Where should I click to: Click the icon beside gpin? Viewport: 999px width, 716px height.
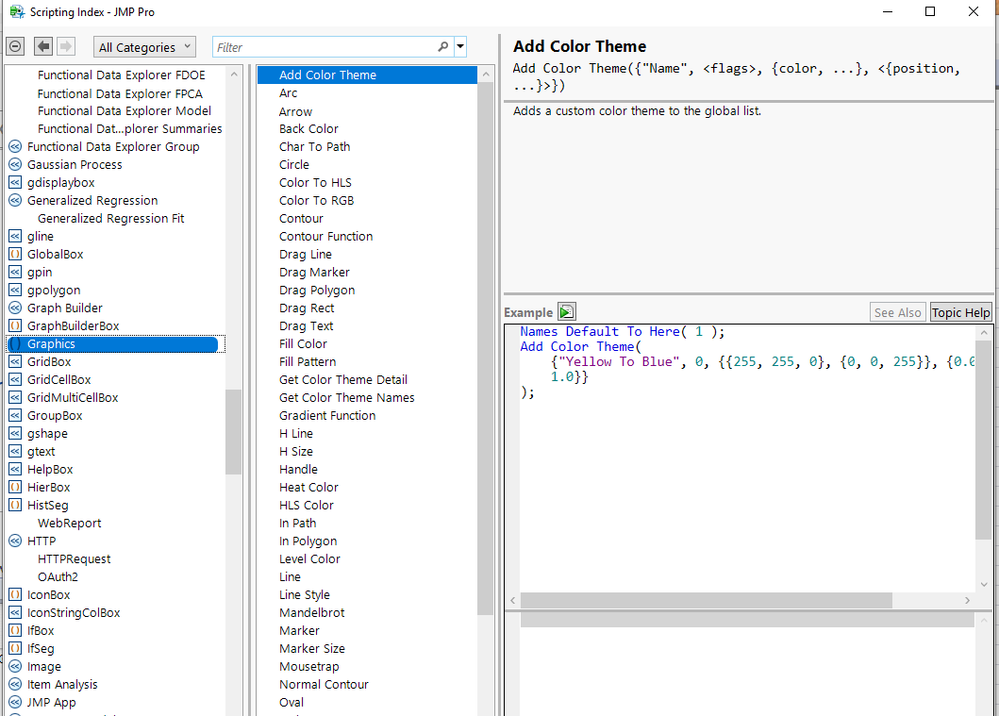point(15,272)
